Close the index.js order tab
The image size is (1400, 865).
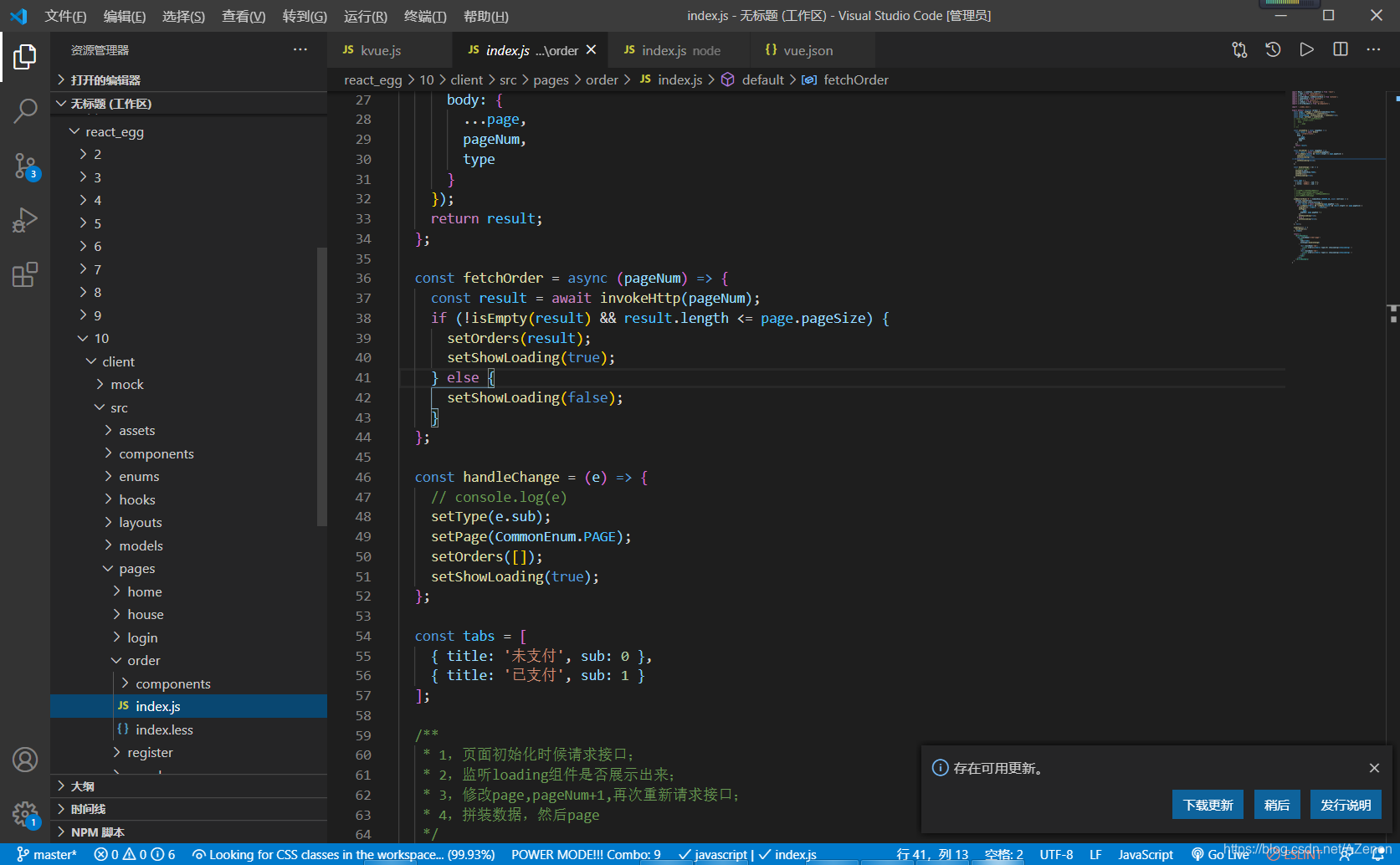coord(591,50)
